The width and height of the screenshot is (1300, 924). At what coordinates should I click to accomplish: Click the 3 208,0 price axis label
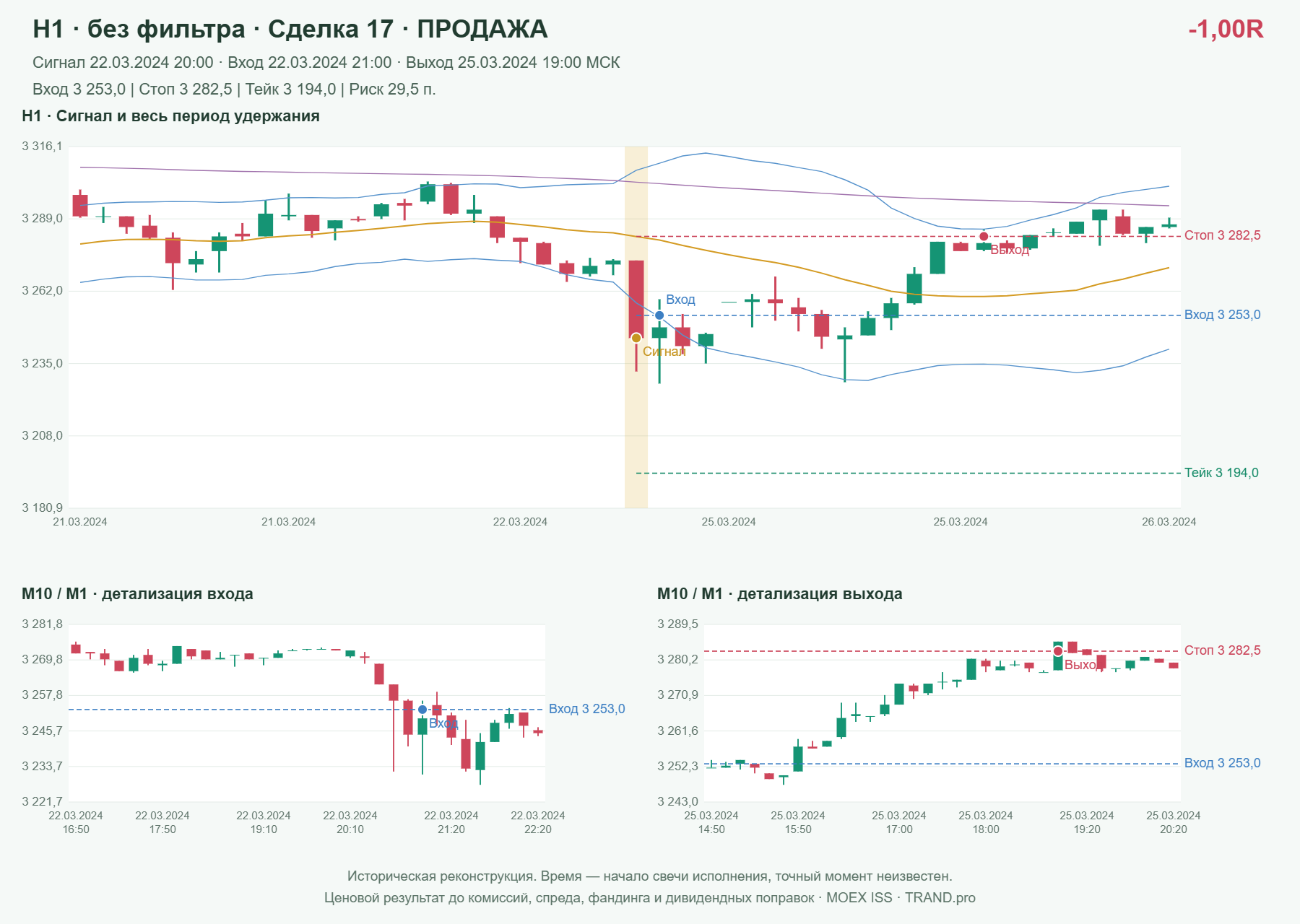tap(42, 436)
